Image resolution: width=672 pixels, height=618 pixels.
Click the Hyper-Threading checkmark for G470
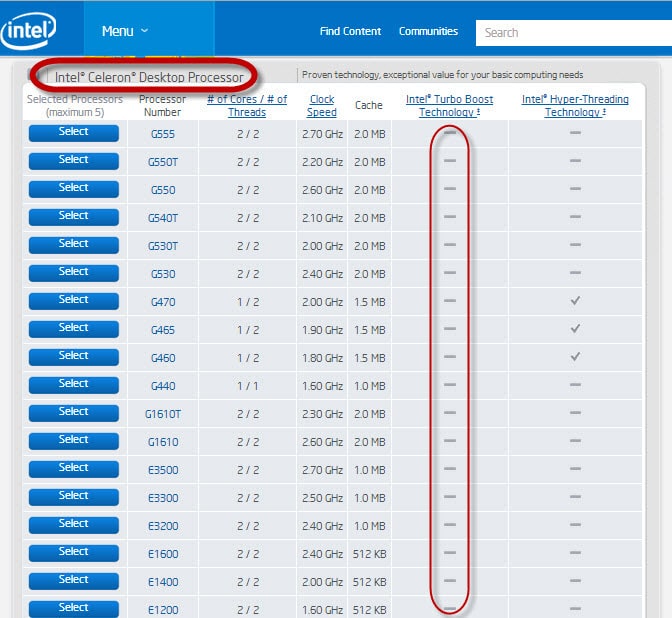click(575, 301)
